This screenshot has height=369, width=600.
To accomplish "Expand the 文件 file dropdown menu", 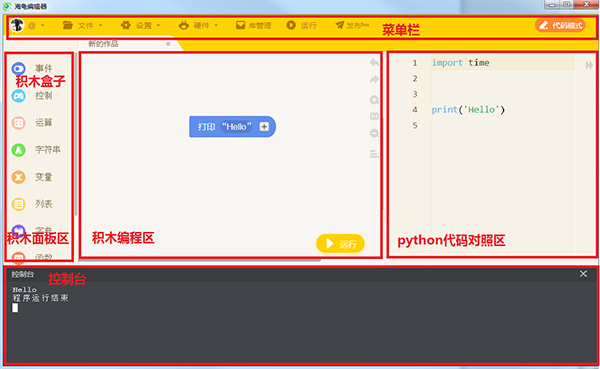I will [x=83, y=26].
